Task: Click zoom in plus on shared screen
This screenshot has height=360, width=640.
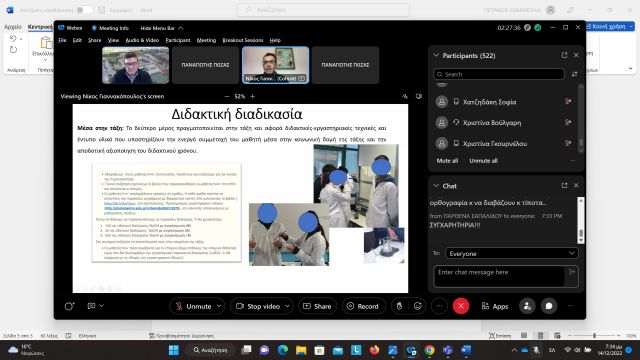Action: tap(253, 96)
